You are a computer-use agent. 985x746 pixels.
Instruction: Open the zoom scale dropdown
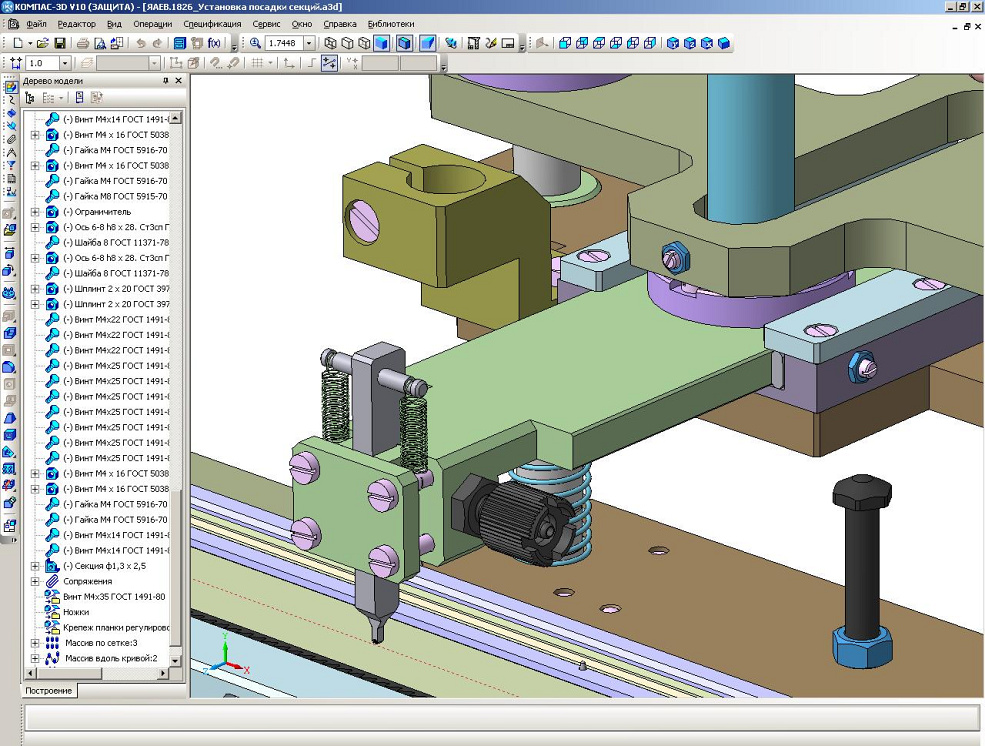(309, 44)
